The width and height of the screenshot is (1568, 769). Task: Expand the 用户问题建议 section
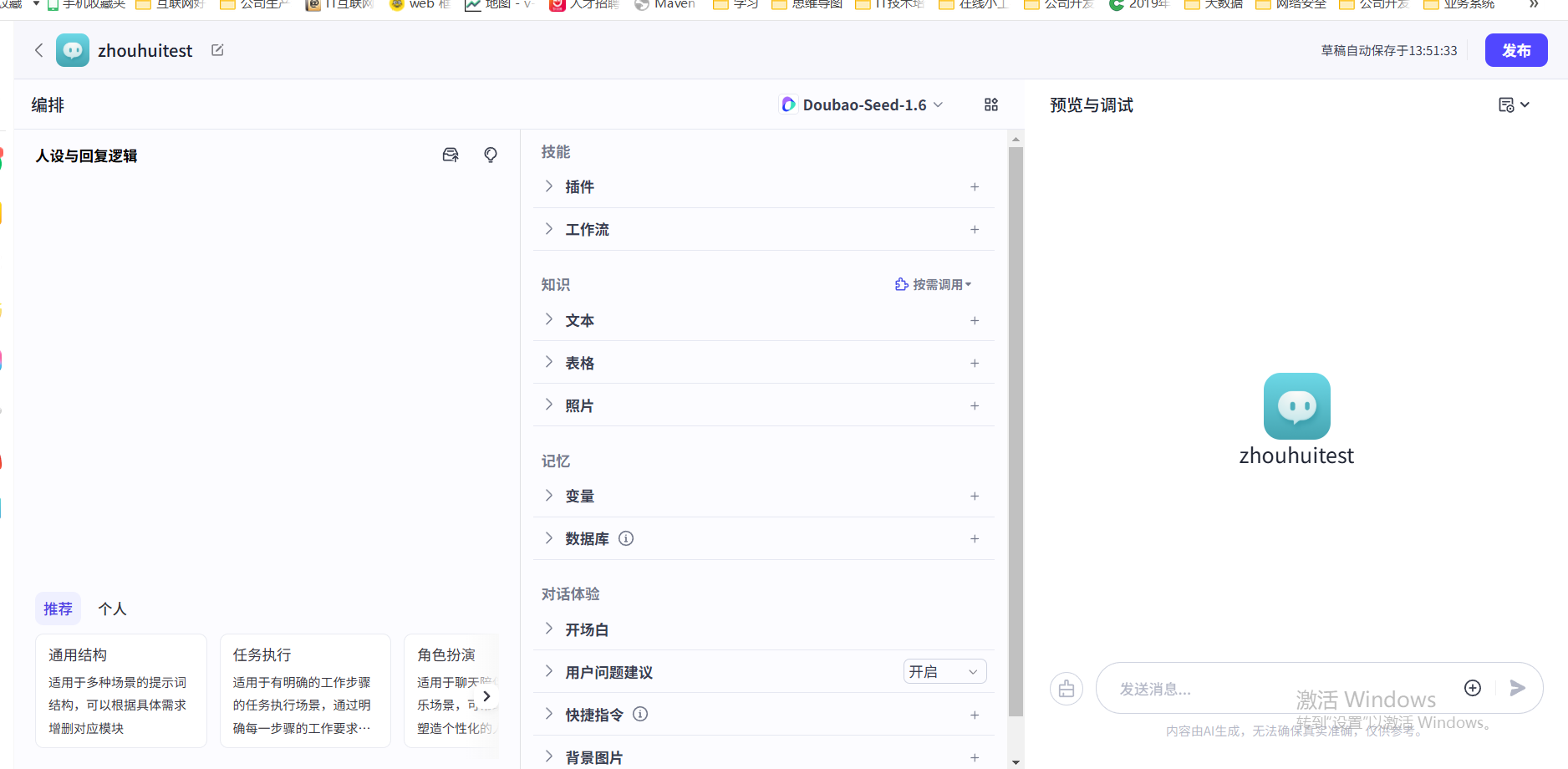(x=548, y=671)
